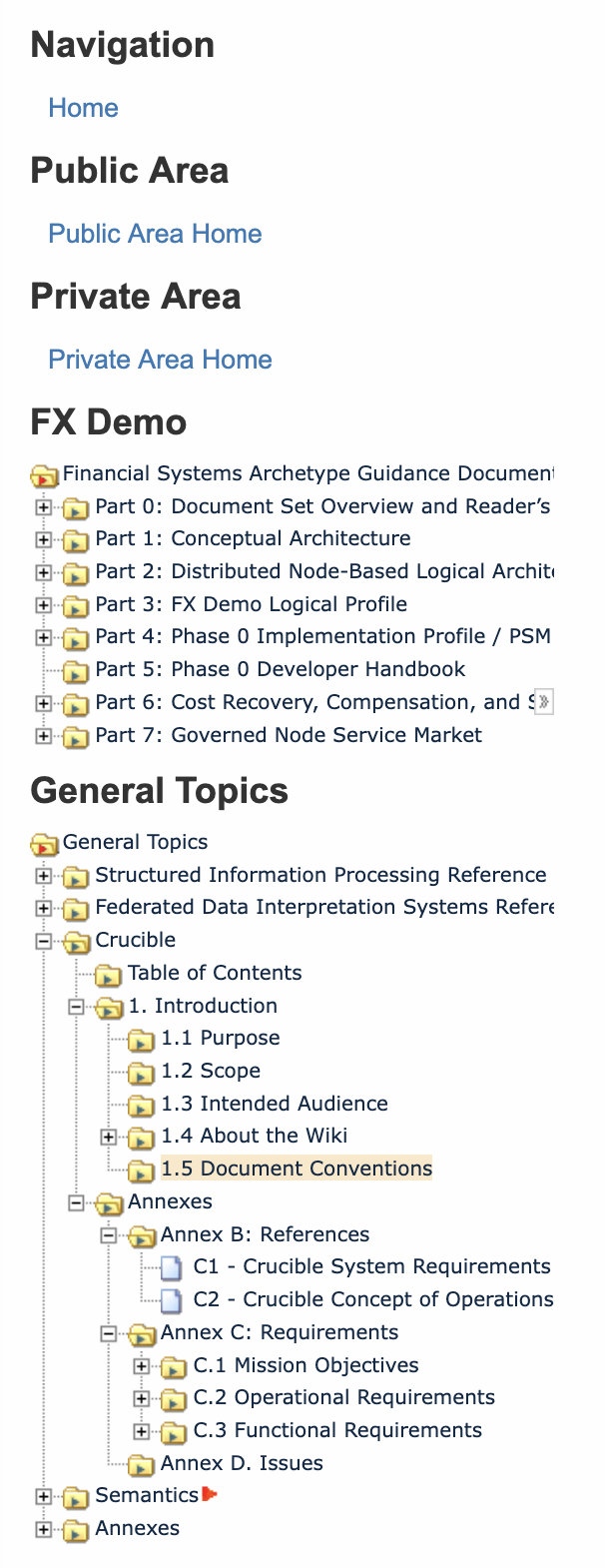Collapse Annex C: Requirements node
The image size is (605, 1568).
[x=109, y=1333]
